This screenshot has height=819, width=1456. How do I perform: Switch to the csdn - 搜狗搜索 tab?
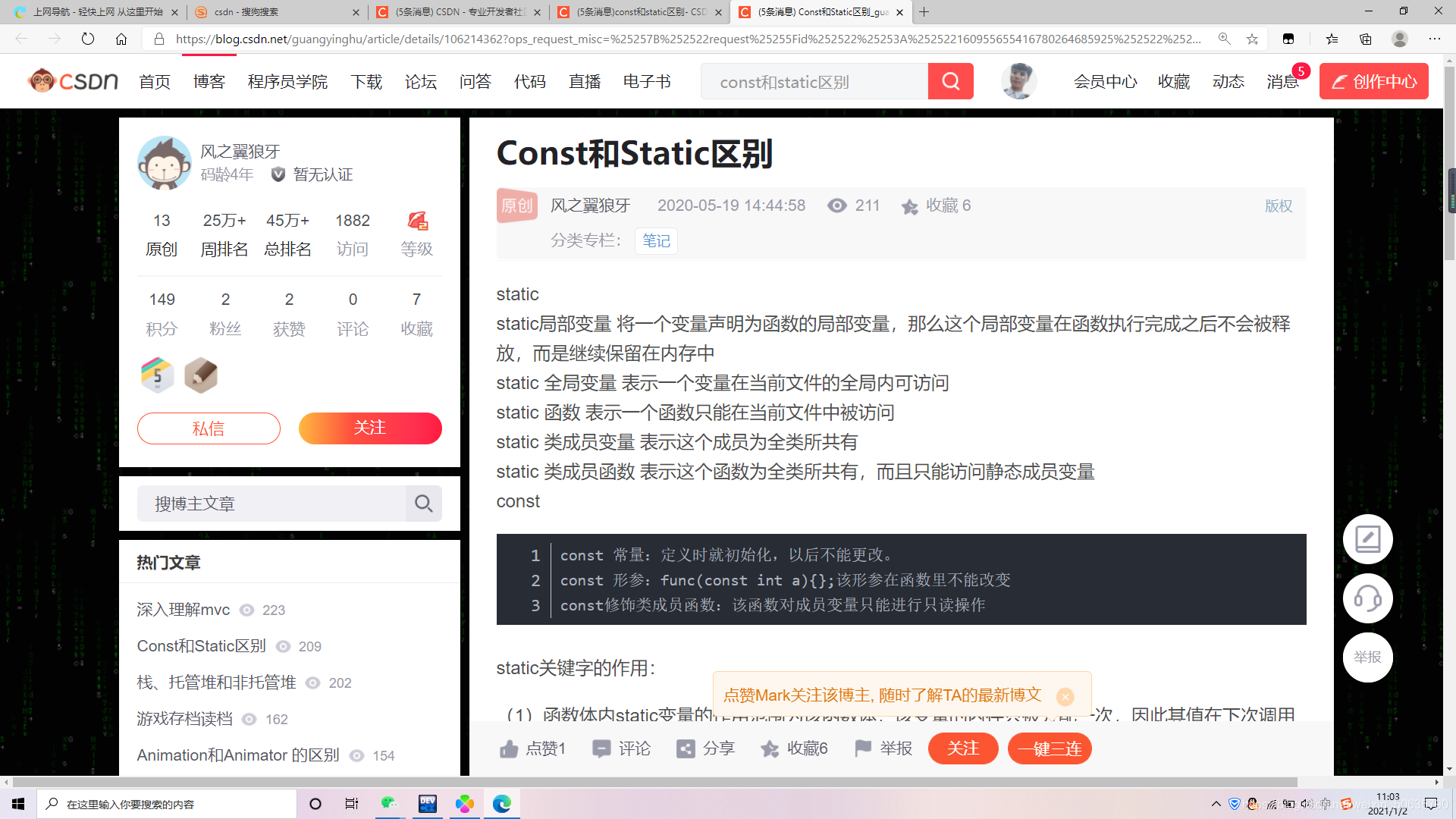click(x=277, y=12)
